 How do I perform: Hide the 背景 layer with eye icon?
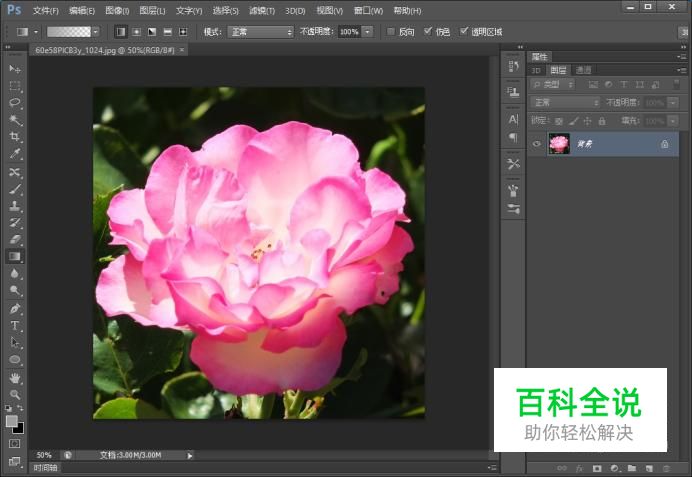click(537, 144)
